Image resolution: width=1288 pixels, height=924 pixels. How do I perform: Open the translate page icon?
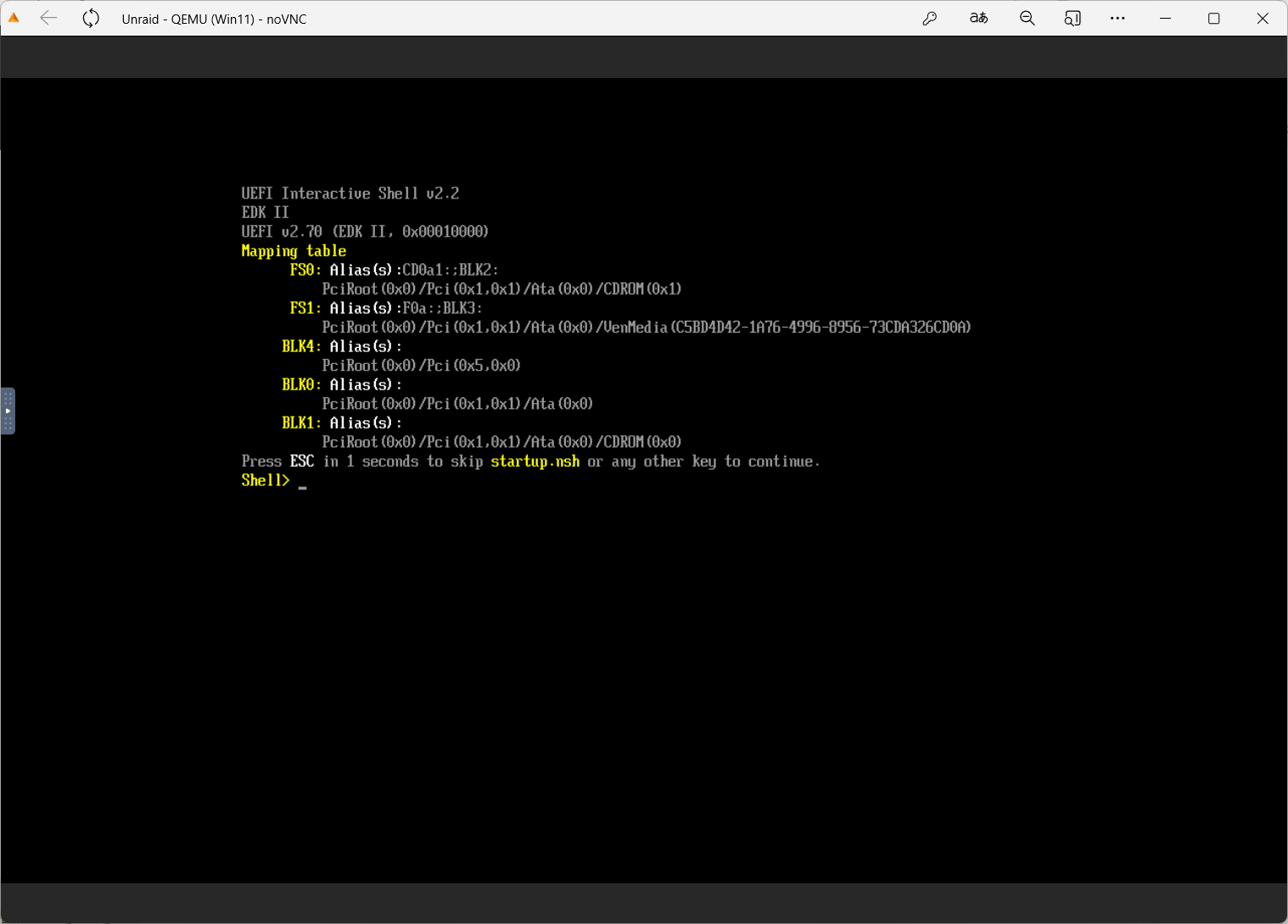click(x=978, y=18)
